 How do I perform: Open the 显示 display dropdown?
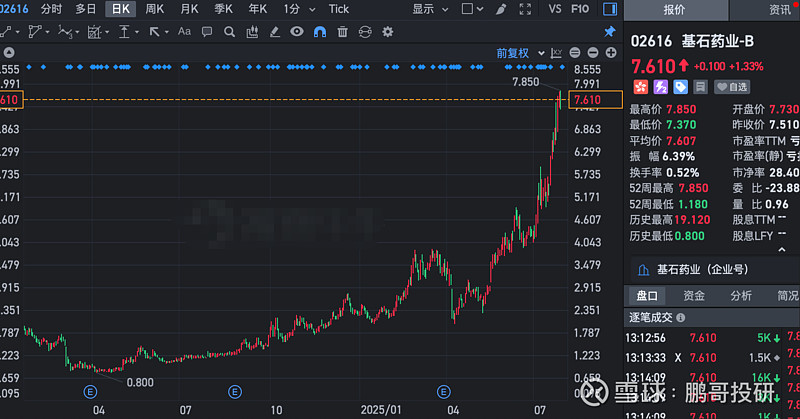(x=430, y=9)
